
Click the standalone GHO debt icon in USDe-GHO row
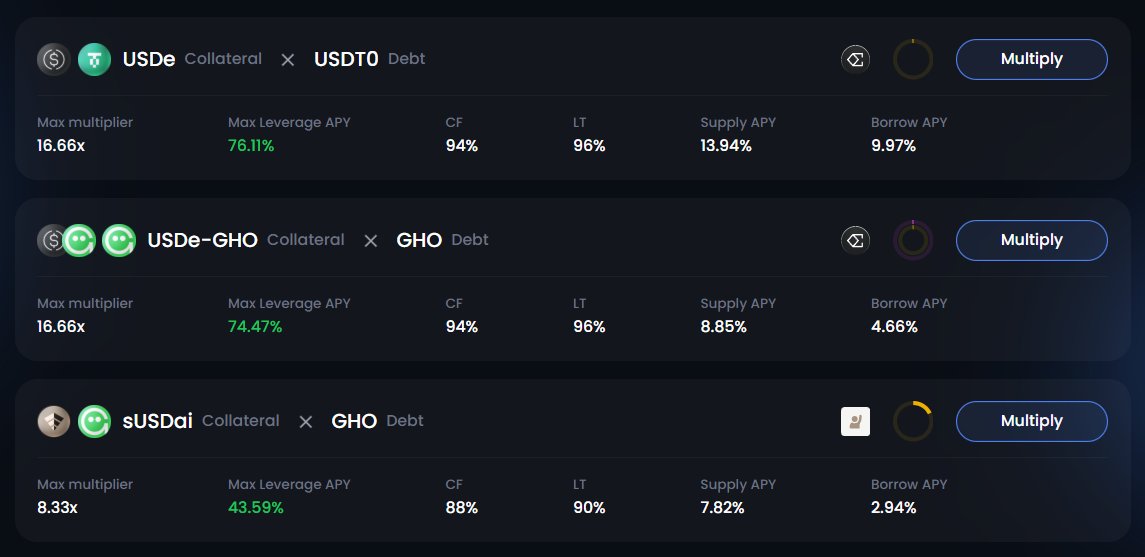click(119, 240)
